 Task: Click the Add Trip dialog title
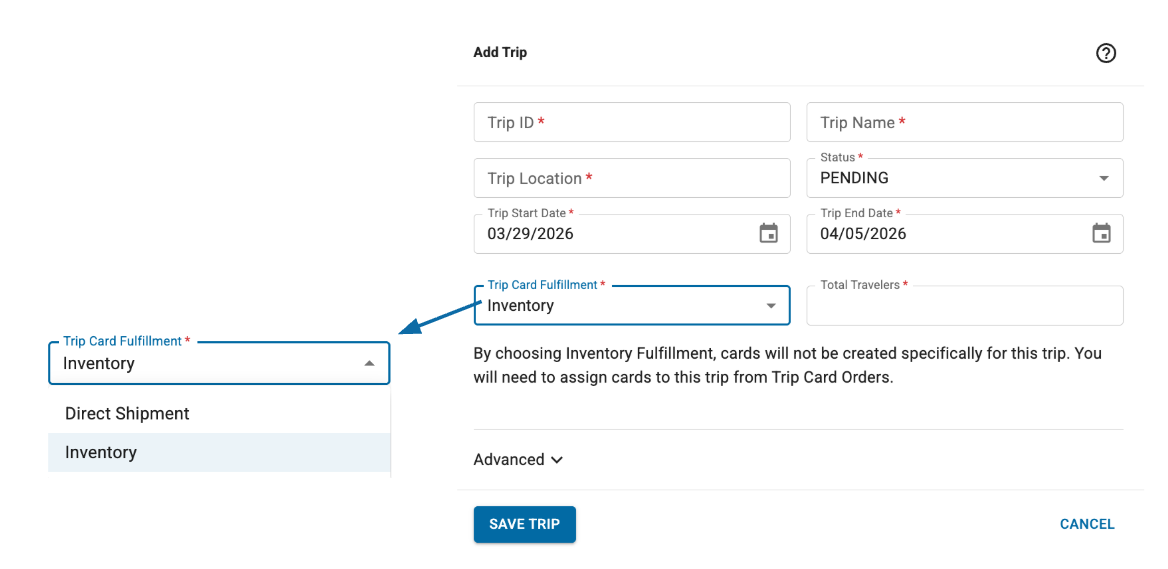pos(500,52)
